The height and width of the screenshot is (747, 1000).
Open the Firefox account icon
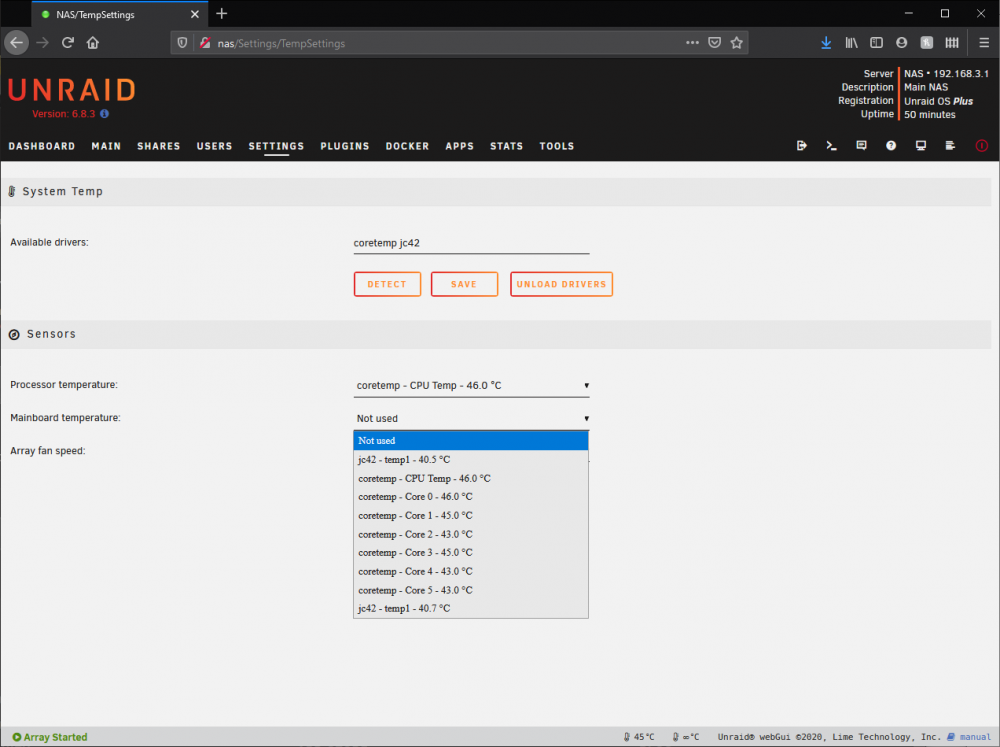(x=901, y=43)
